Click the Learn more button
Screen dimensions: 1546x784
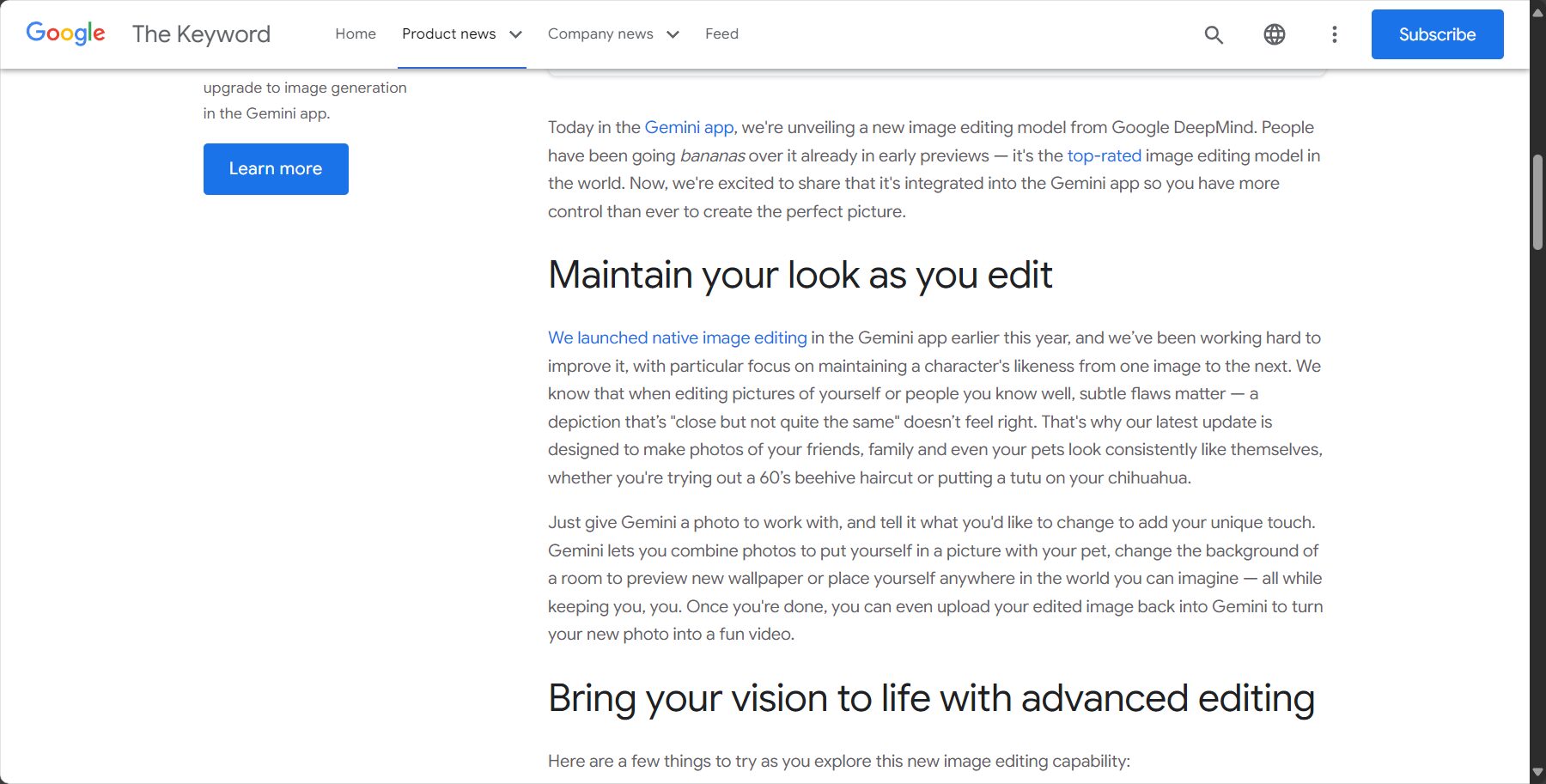click(x=276, y=169)
